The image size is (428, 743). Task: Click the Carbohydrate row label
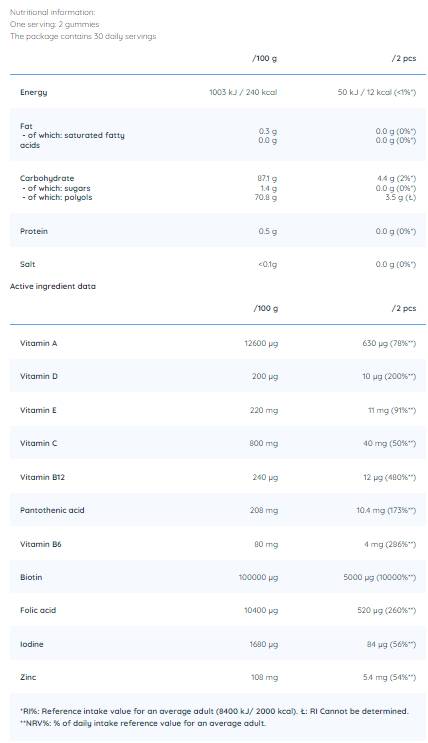point(47,178)
